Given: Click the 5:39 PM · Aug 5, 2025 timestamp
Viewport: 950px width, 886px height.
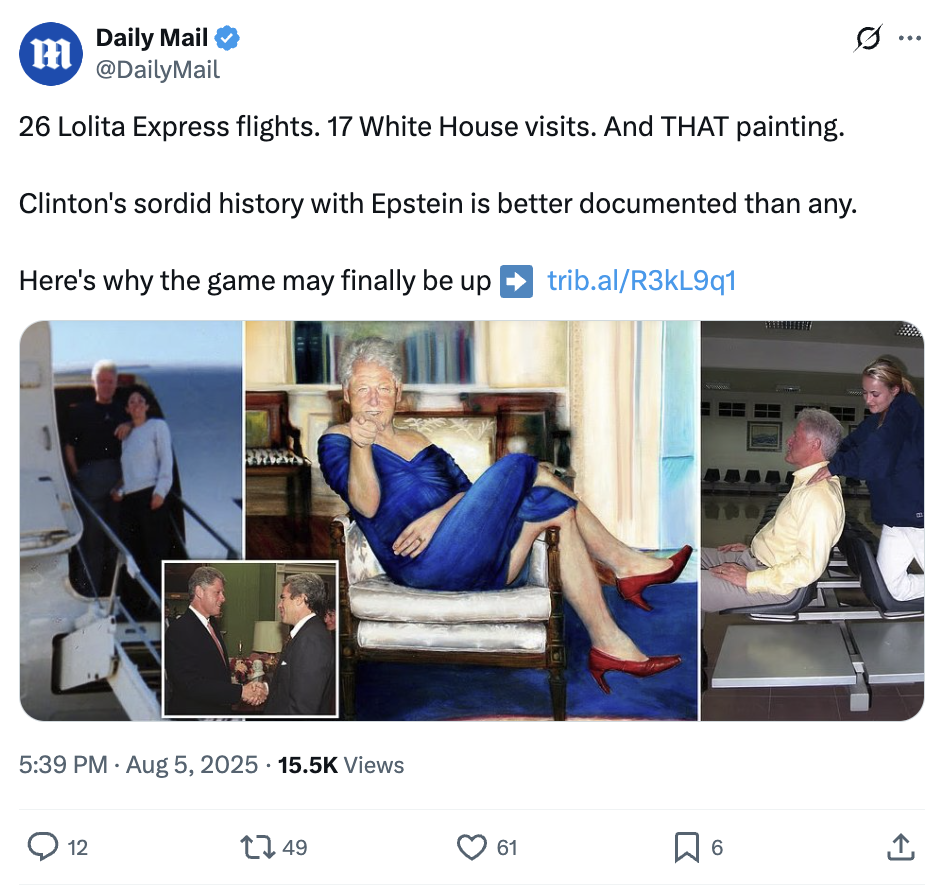Looking at the screenshot, I should [138, 765].
